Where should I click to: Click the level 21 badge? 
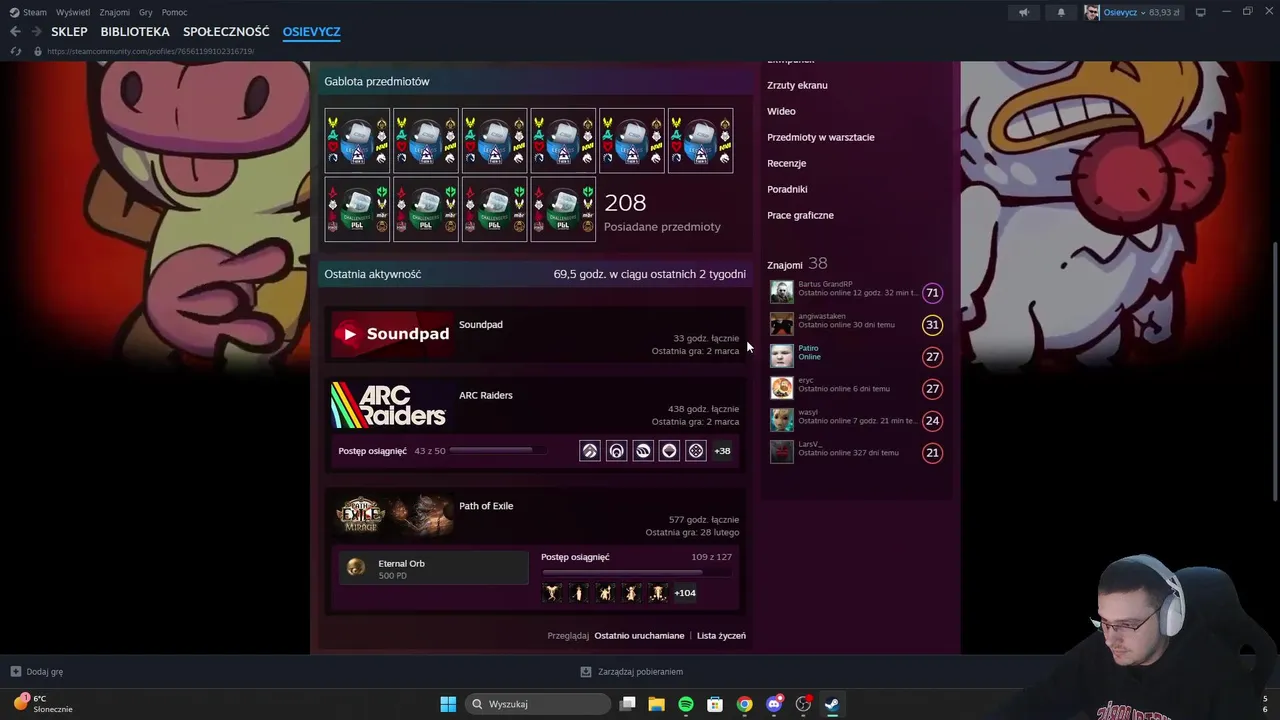(932, 453)
